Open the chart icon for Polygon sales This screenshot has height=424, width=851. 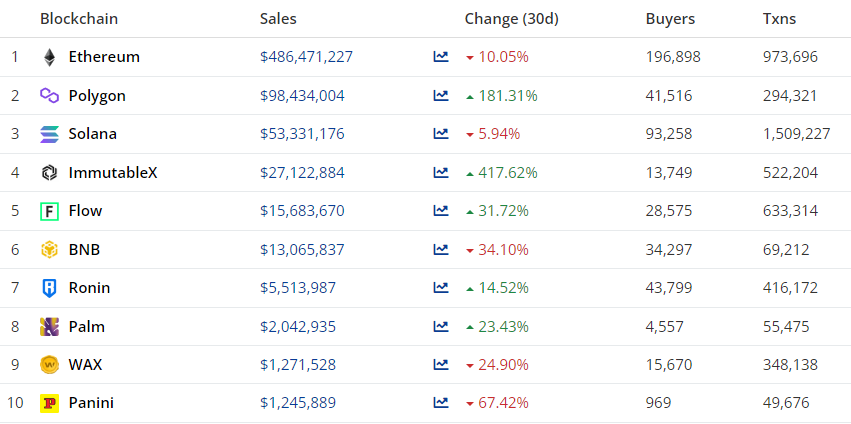click(x=441, y=96)
